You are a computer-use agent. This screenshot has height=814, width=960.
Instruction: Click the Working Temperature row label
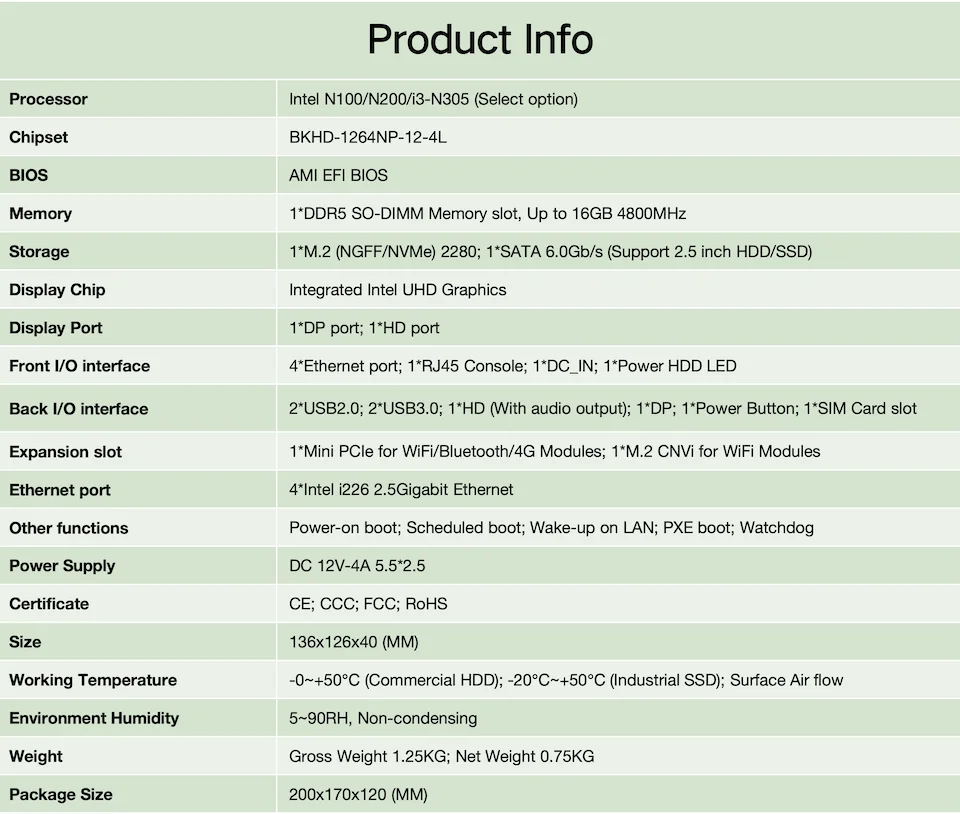[x=93, y=680]
